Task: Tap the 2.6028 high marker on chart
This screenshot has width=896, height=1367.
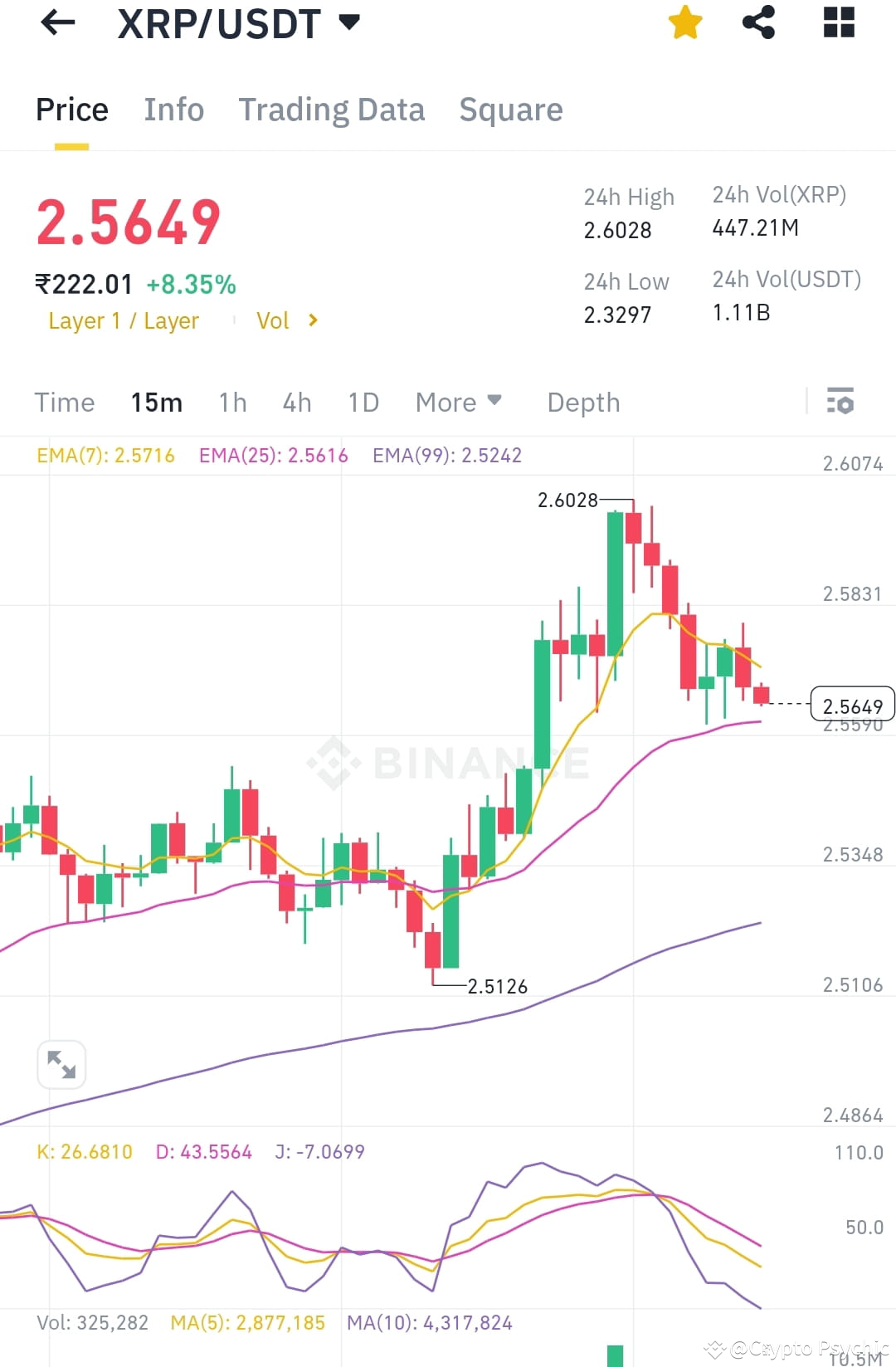Action: (x=568, y=500)
